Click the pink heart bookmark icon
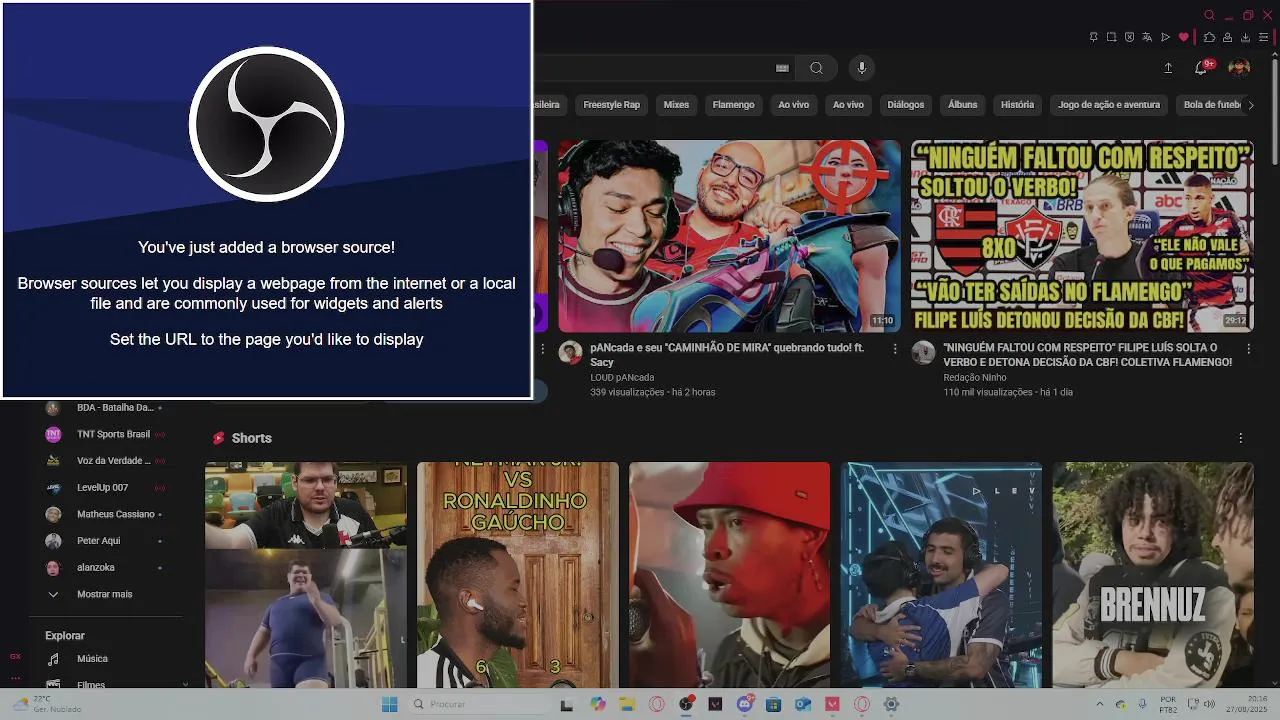1280x720 pixels. [x=1184, y=37]
